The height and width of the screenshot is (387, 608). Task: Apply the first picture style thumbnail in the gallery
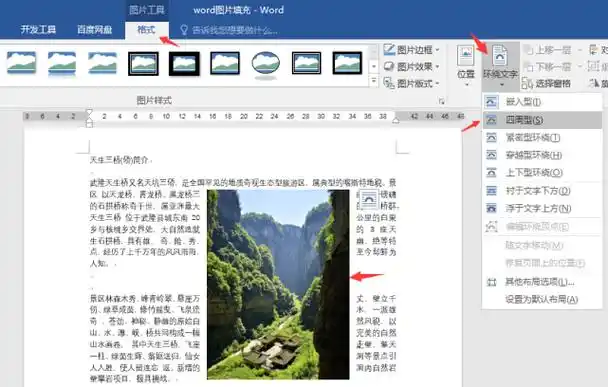click(22, 63)
